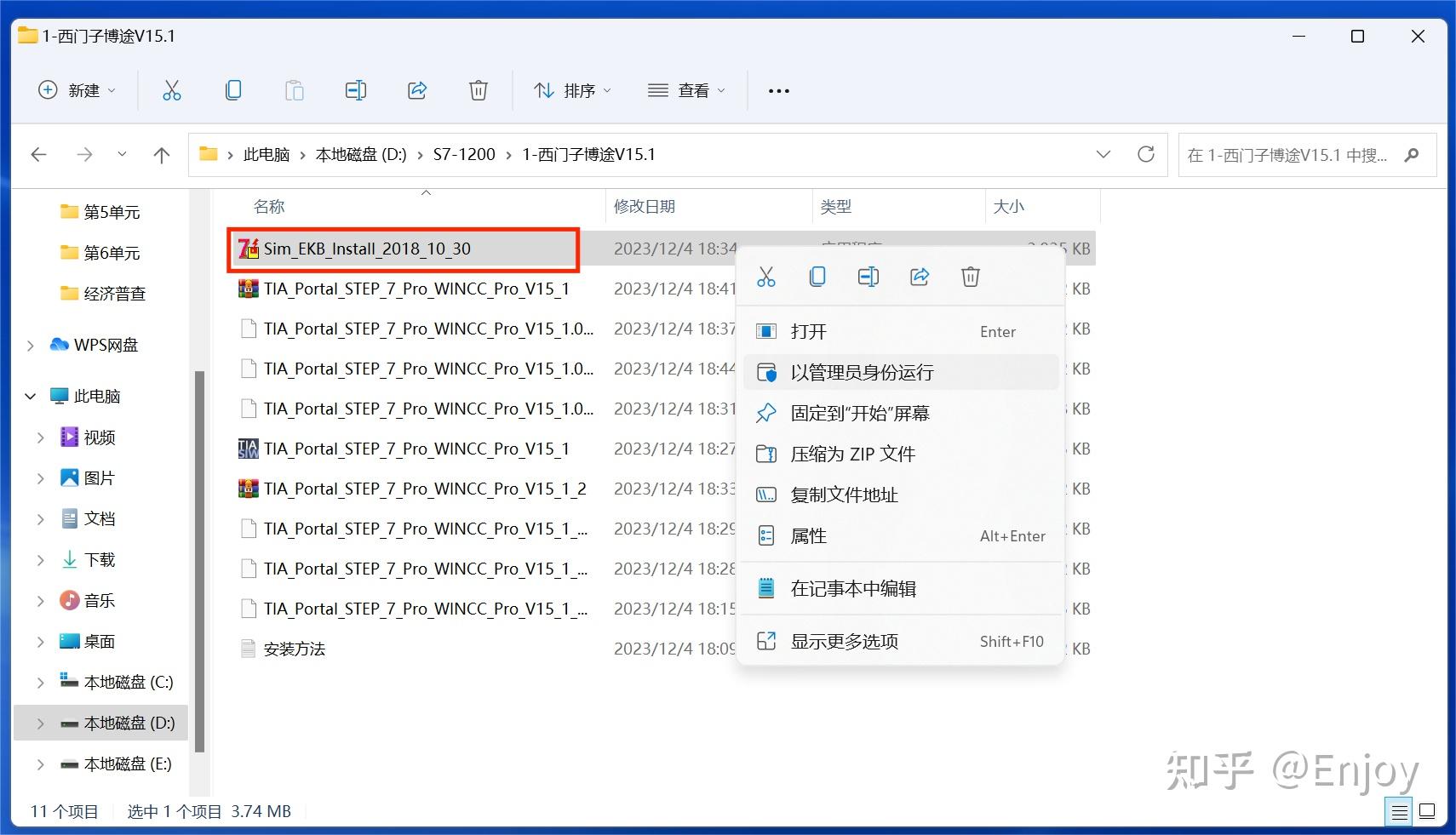The width and height of the screenshot is (1456, 835).
Task: Expand 本地磁盘 (C:) in the sidebar
Action: coord(39,681)
